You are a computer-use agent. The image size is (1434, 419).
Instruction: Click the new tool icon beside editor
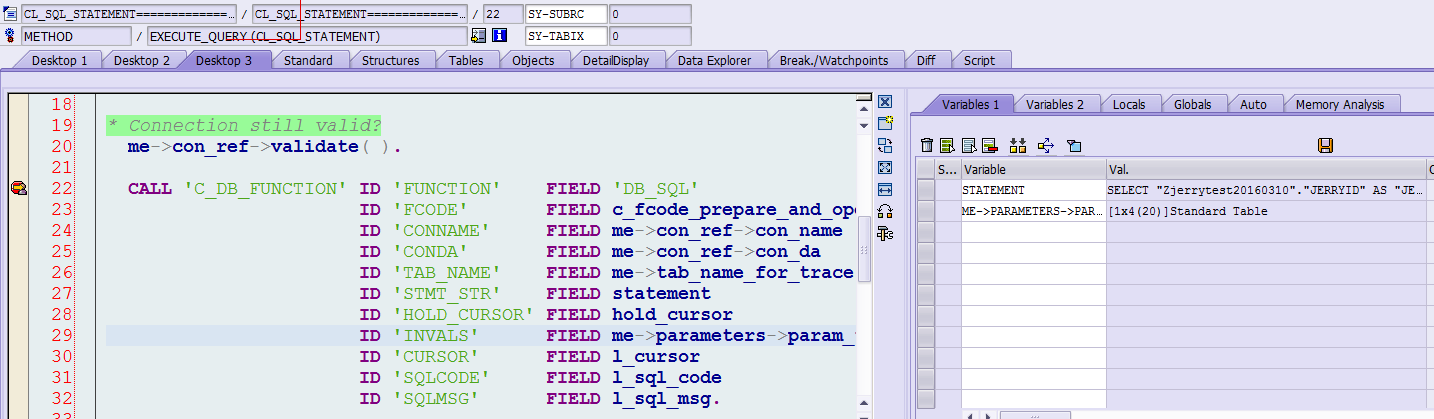[x=885, y=123]
